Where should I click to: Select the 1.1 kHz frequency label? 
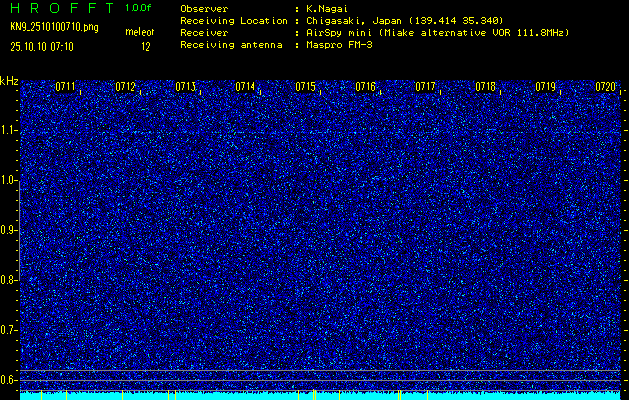(9, 130)
